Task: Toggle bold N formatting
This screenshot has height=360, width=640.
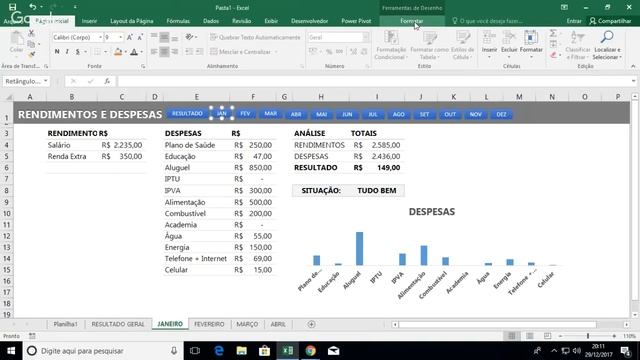Action: click(x=57, y=52)
